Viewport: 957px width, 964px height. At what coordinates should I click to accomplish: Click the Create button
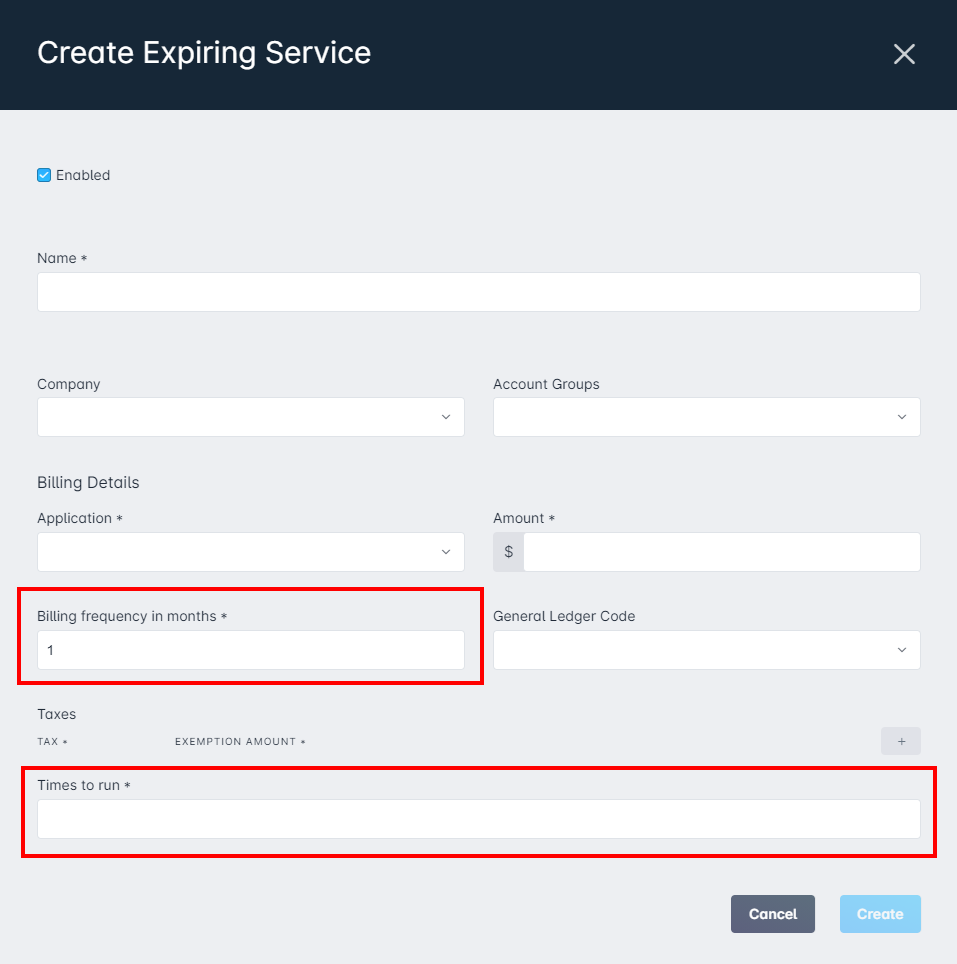coord(880,914)
